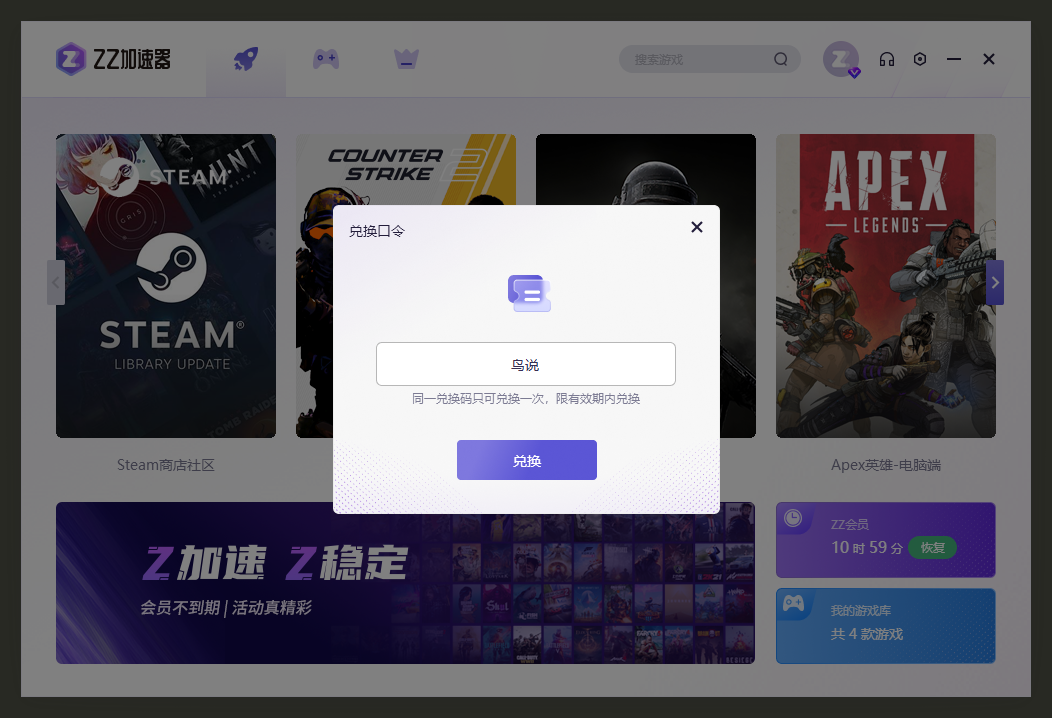The height and width of the screenshot is (718, 1052).
Task: Click the Apex英雄-电脑端 label
Action: point(886,465)
